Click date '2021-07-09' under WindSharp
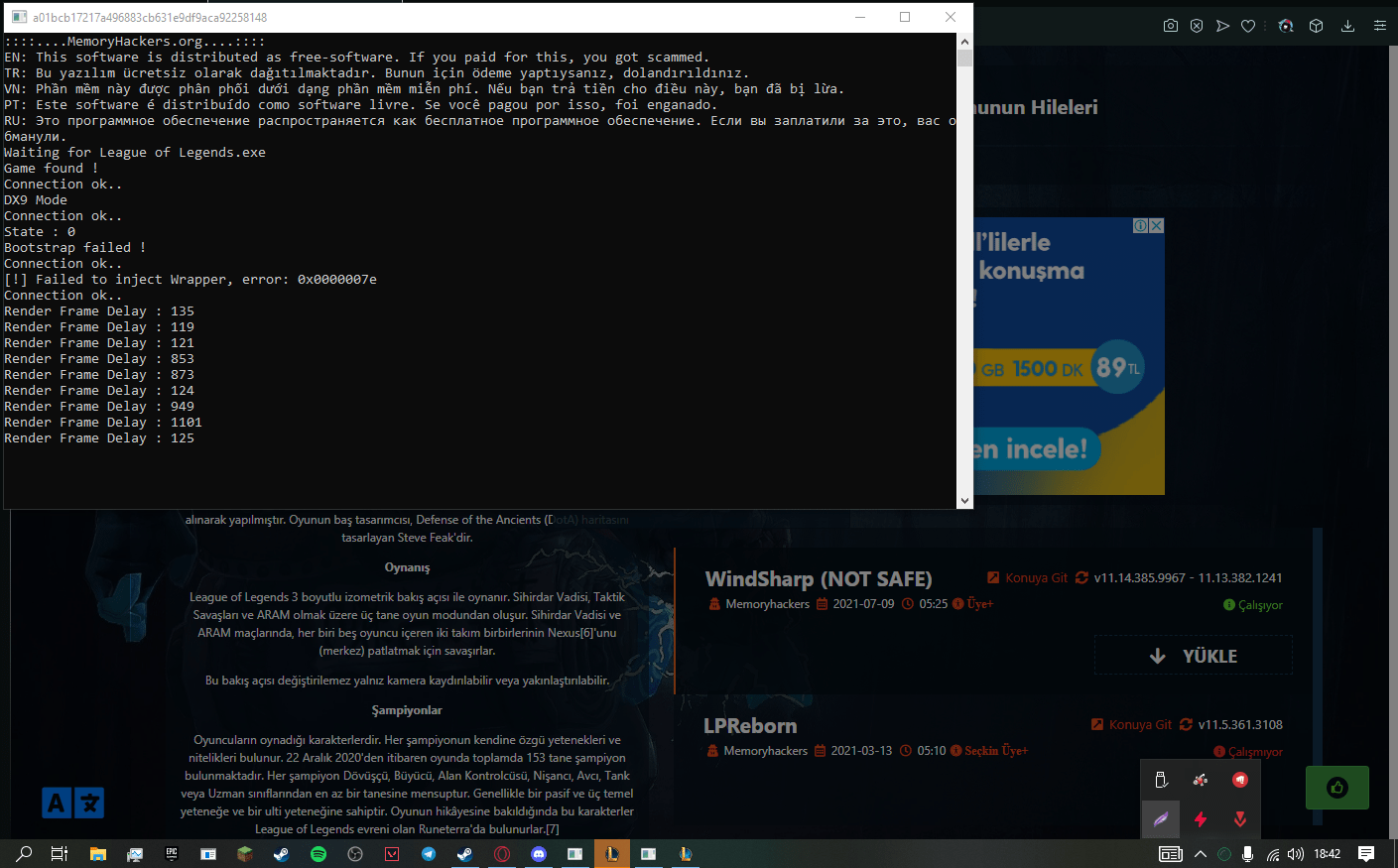This screenshot has height=868, width=1398. 863,604
